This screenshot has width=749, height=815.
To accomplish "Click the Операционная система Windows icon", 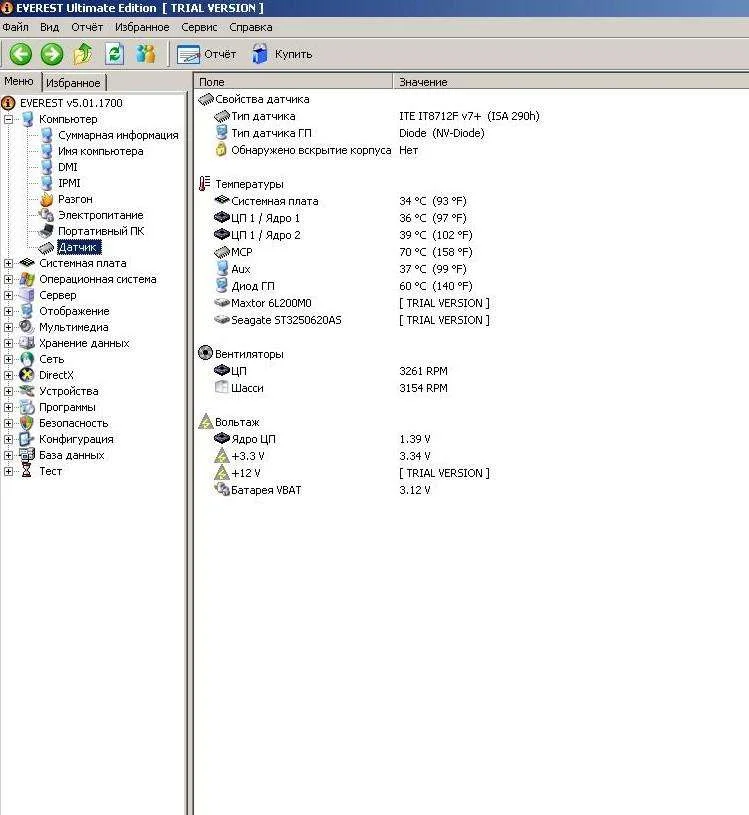I will pyautogui.click(x=27, y=279).
